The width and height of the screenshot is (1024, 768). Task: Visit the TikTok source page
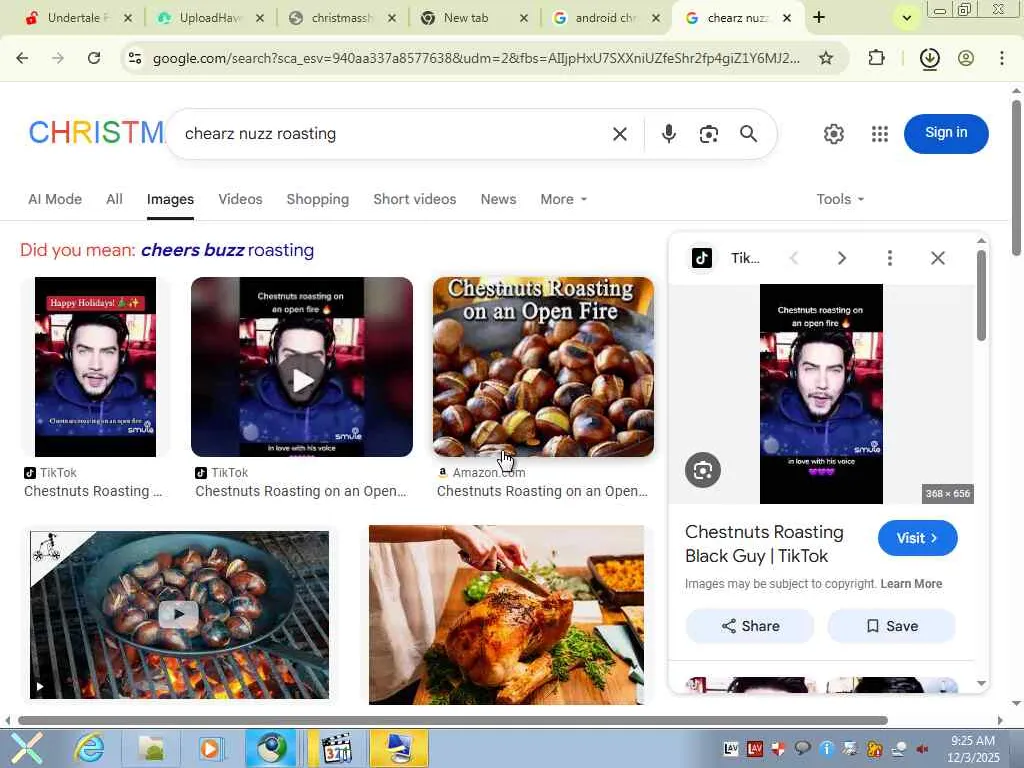point(917,538)
